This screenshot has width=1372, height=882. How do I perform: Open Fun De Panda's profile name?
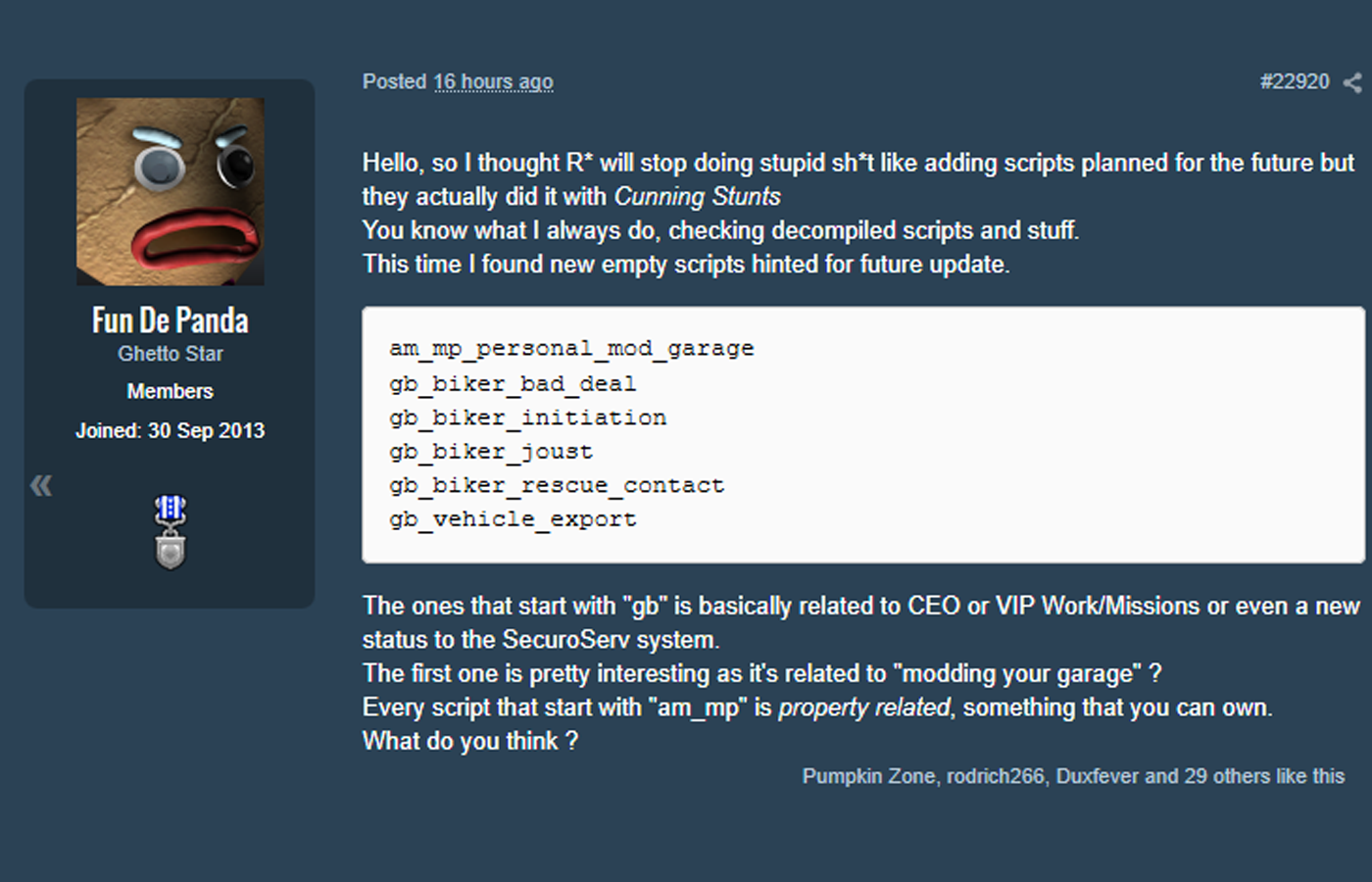click(x=171, y=320)
